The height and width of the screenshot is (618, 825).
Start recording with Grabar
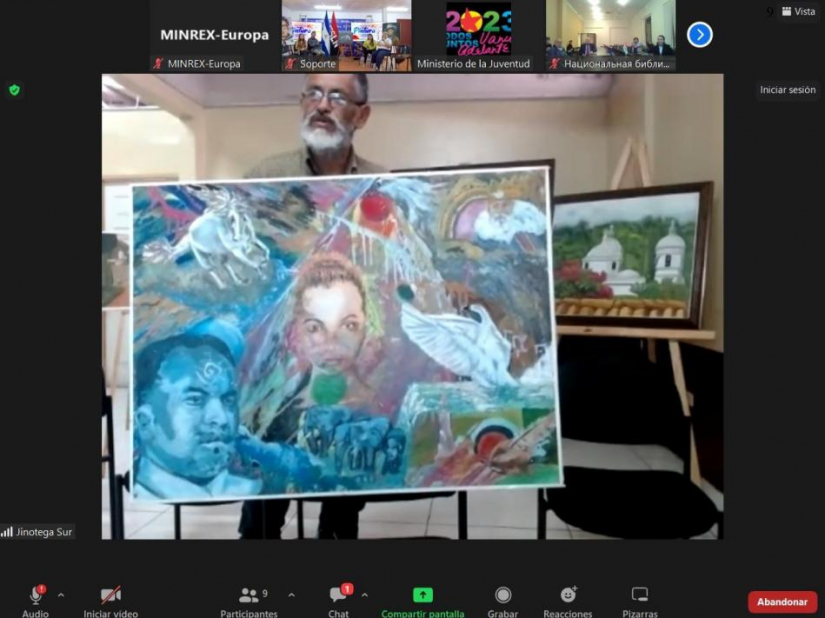502,601
